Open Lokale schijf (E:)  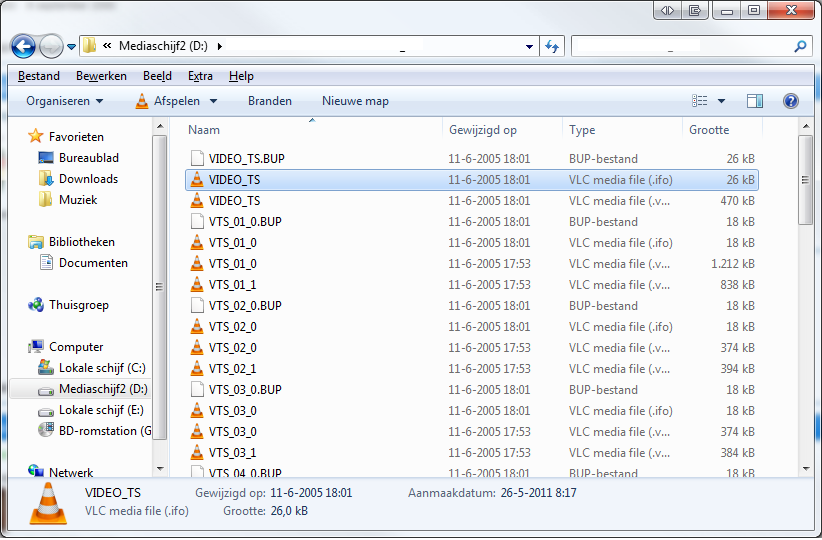tap(101, 409)
